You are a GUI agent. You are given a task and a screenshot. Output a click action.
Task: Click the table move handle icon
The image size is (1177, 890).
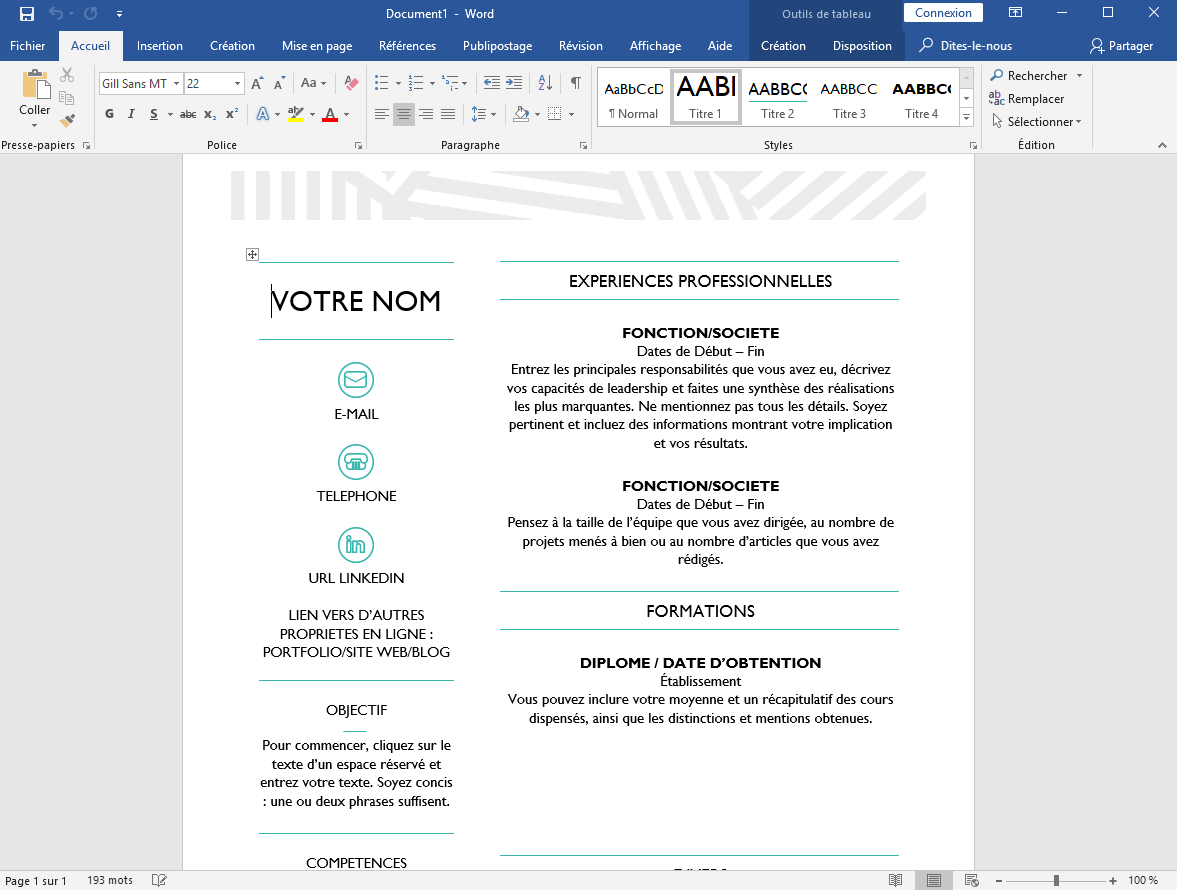[252, 255]
